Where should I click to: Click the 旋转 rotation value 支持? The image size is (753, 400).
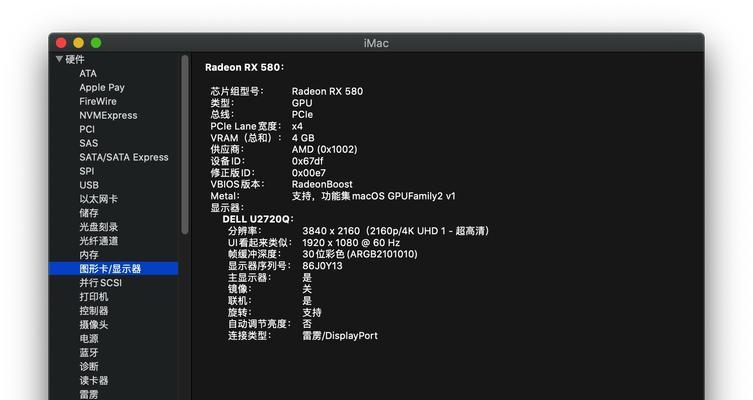tap(312, 312)
